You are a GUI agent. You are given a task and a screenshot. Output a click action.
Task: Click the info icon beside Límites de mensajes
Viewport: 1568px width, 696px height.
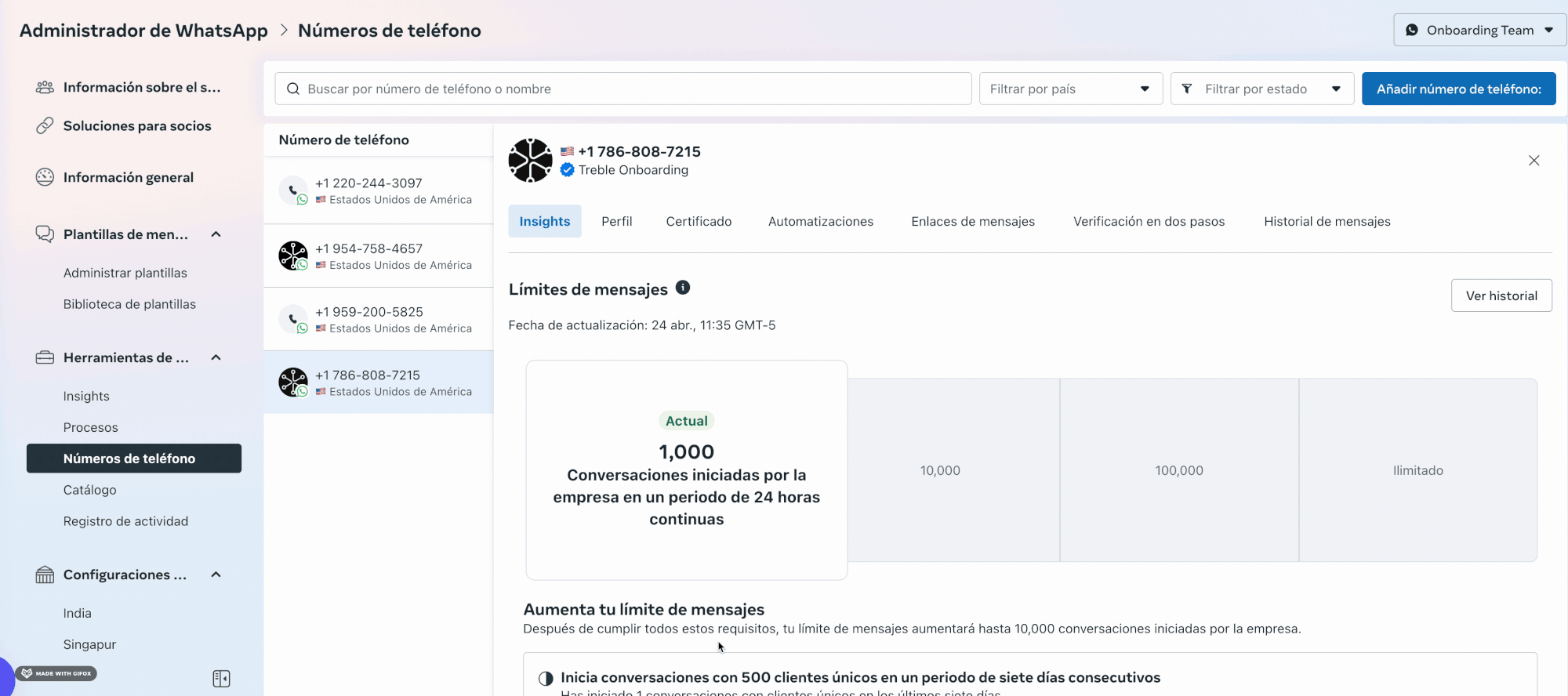(683, 288)
